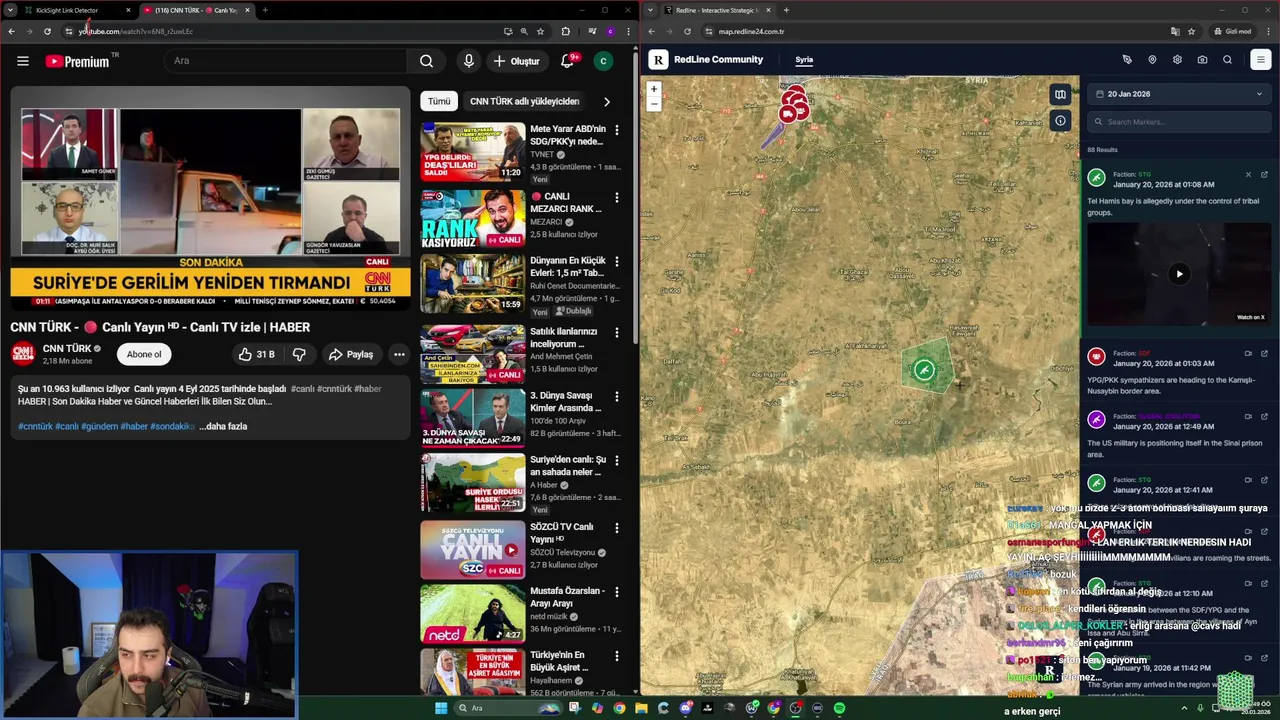Like the video with 31 B button
Viewport: 1280px width, 720px height.
tap(257, 354)
